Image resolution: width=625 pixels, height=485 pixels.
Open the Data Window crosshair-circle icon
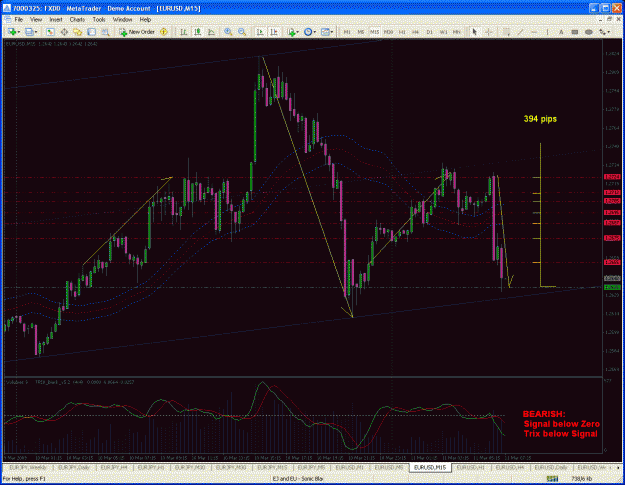pyautogui.click(x=64, y=32)
